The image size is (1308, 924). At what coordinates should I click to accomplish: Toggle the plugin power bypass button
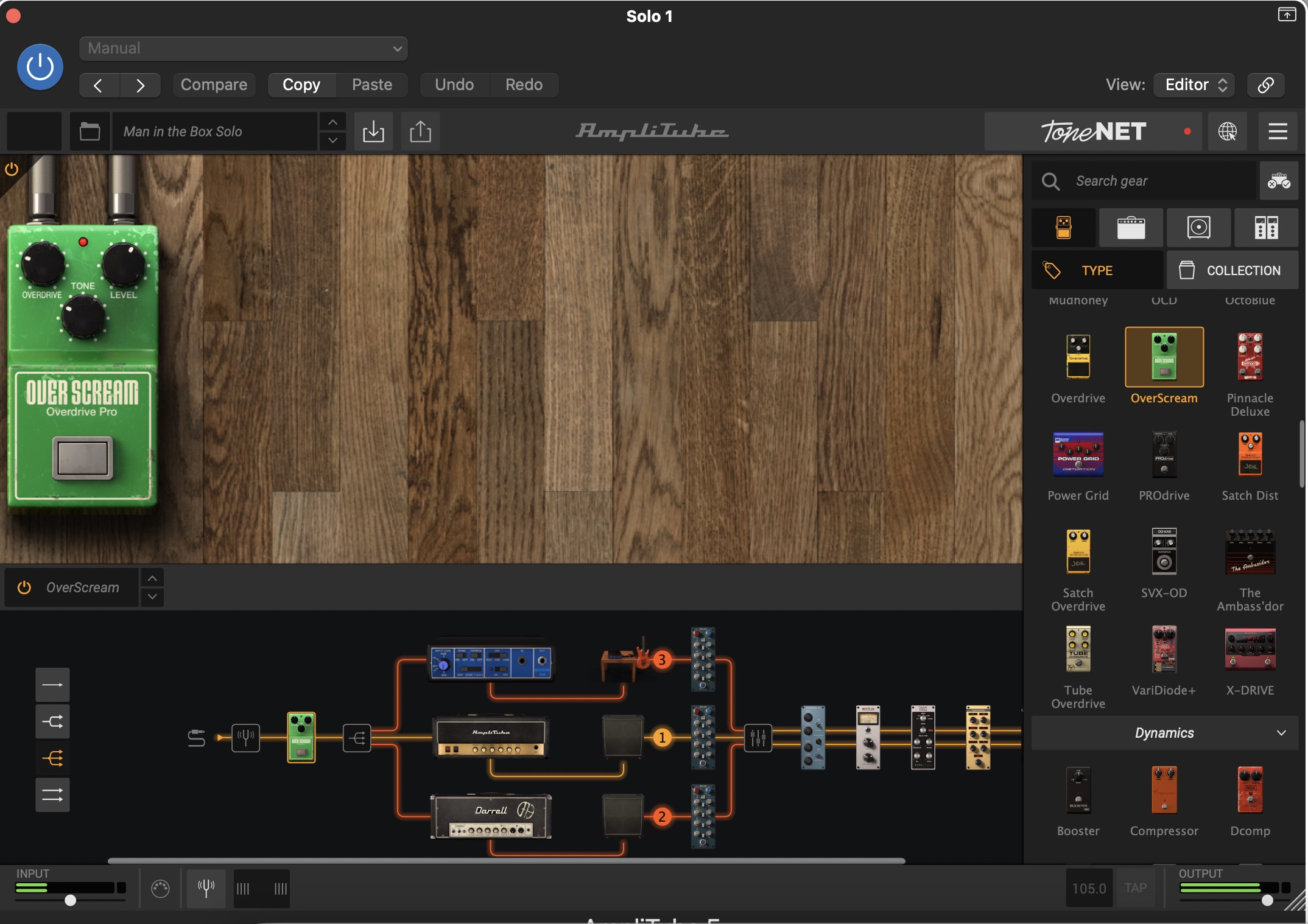coord(40,67)
